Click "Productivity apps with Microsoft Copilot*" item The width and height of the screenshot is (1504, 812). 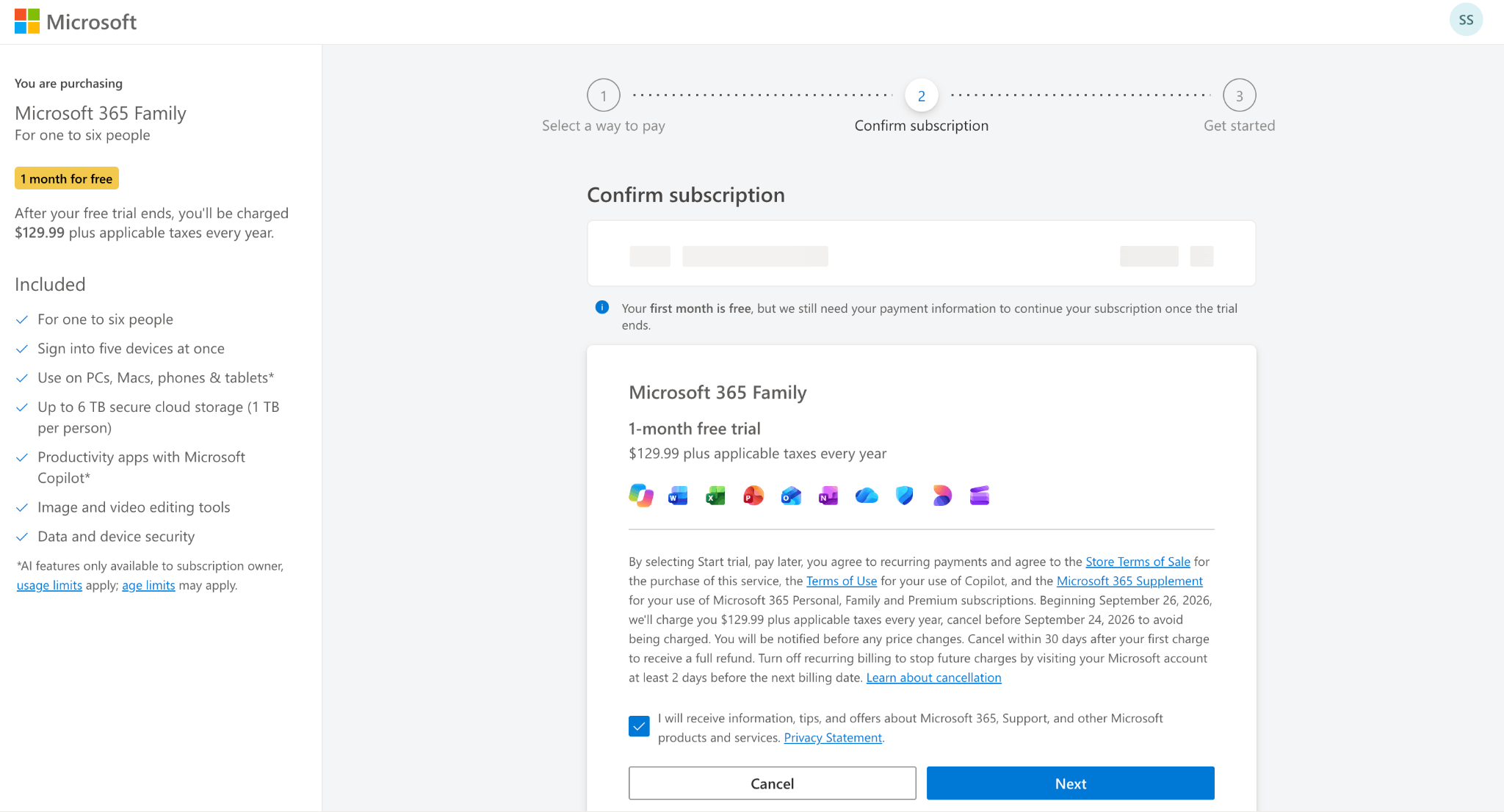coord(142,467)
